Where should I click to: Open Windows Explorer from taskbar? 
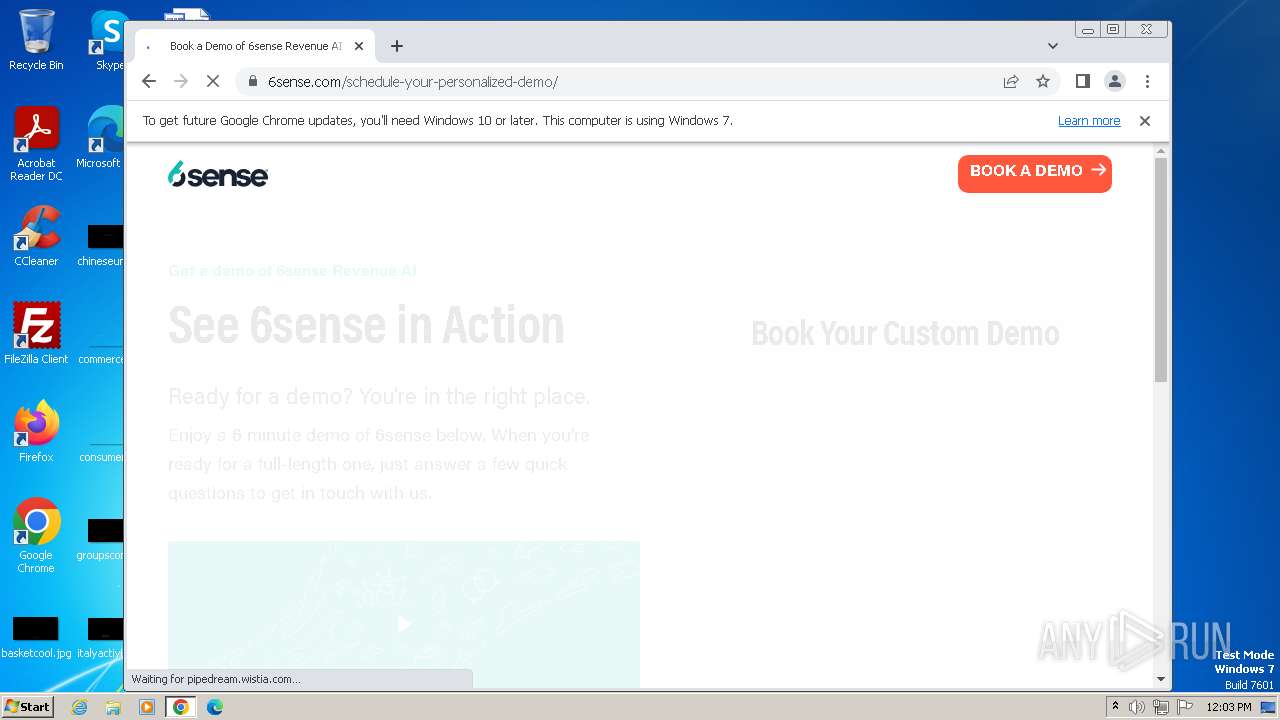pos(113,706)
